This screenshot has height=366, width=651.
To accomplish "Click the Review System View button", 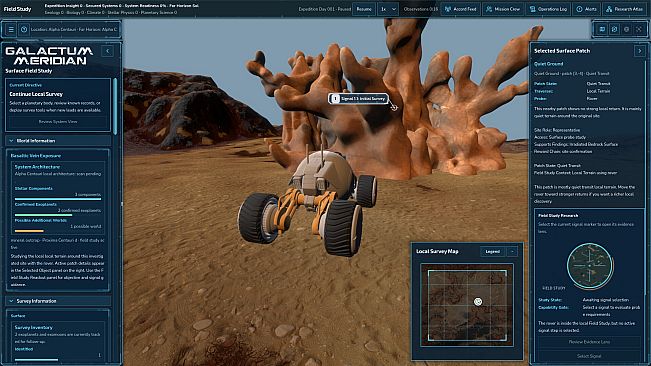I will tap(58, 122).
